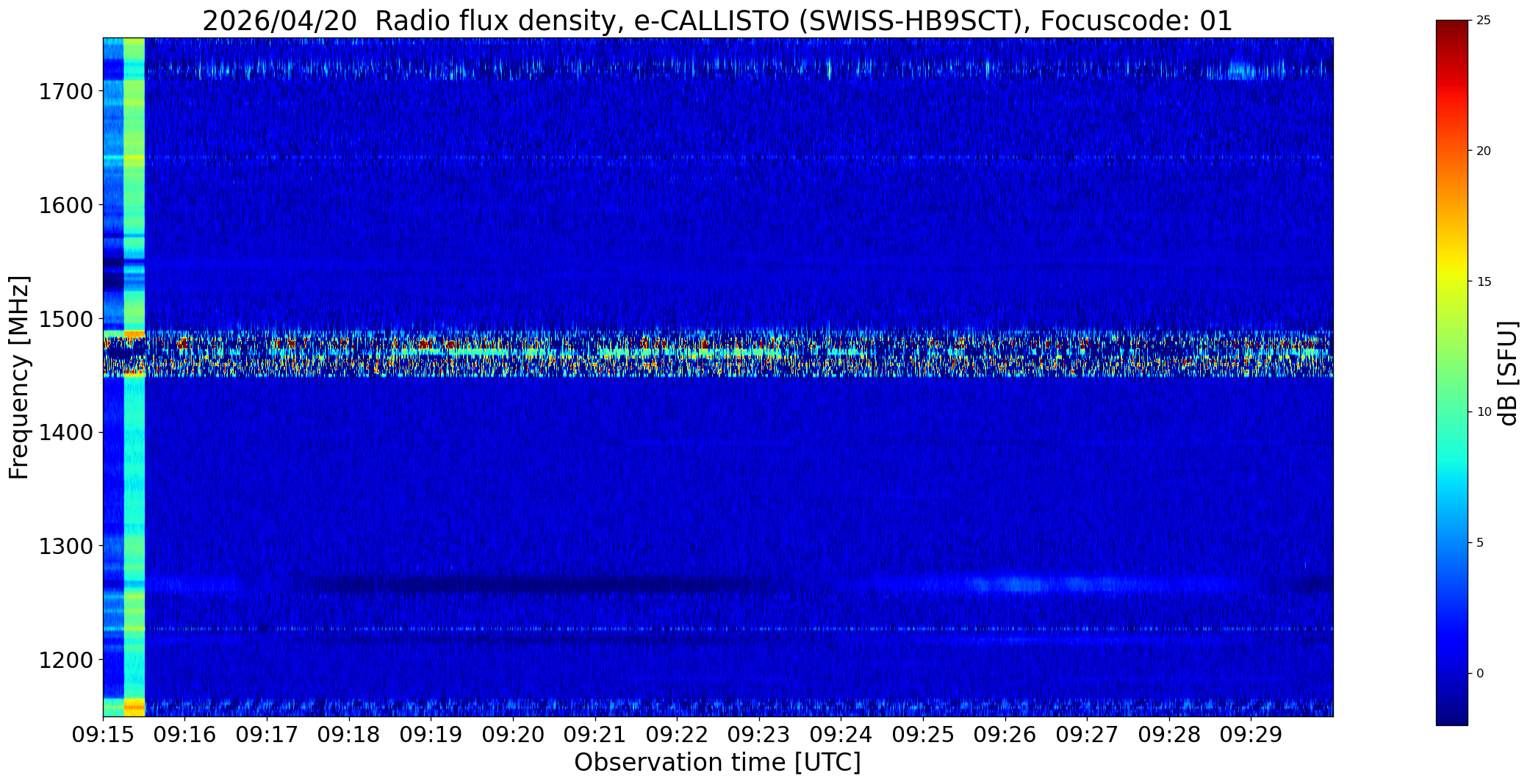The width and height of the screenshot is (1530, 784).
Task: Click the colorbar tick label 20
Action: (x=1484, y=151)
